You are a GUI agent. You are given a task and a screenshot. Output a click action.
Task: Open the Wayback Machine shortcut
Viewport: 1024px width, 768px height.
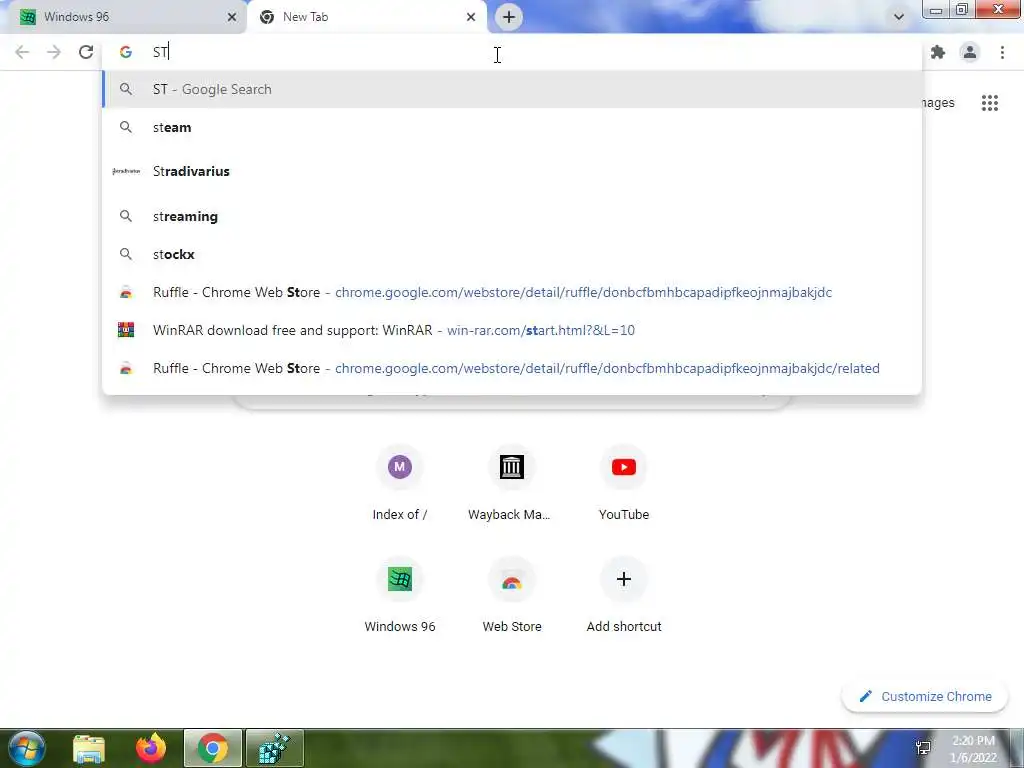point(511,483)
